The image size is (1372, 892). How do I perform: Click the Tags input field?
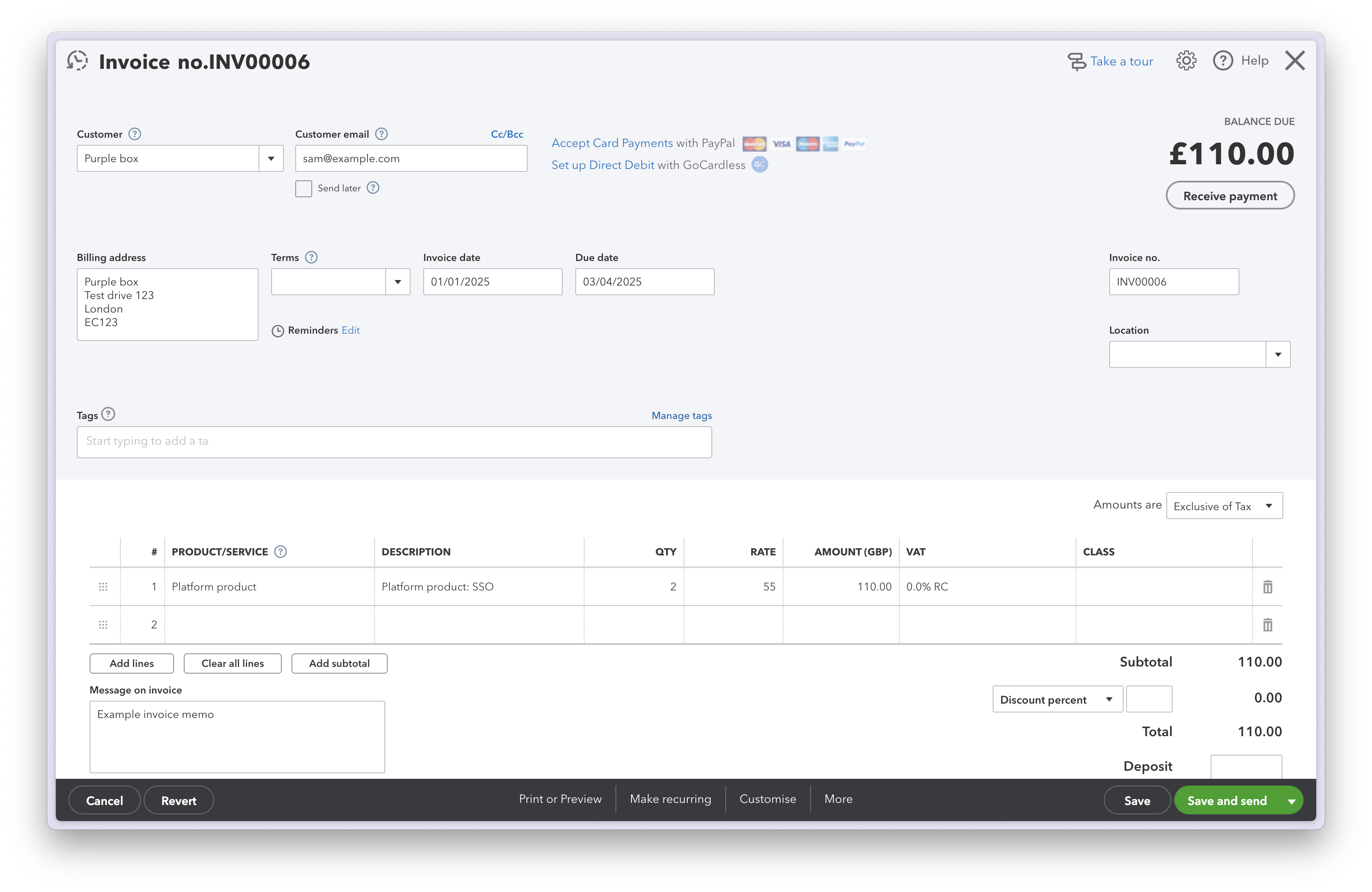(x=394, y=442)
